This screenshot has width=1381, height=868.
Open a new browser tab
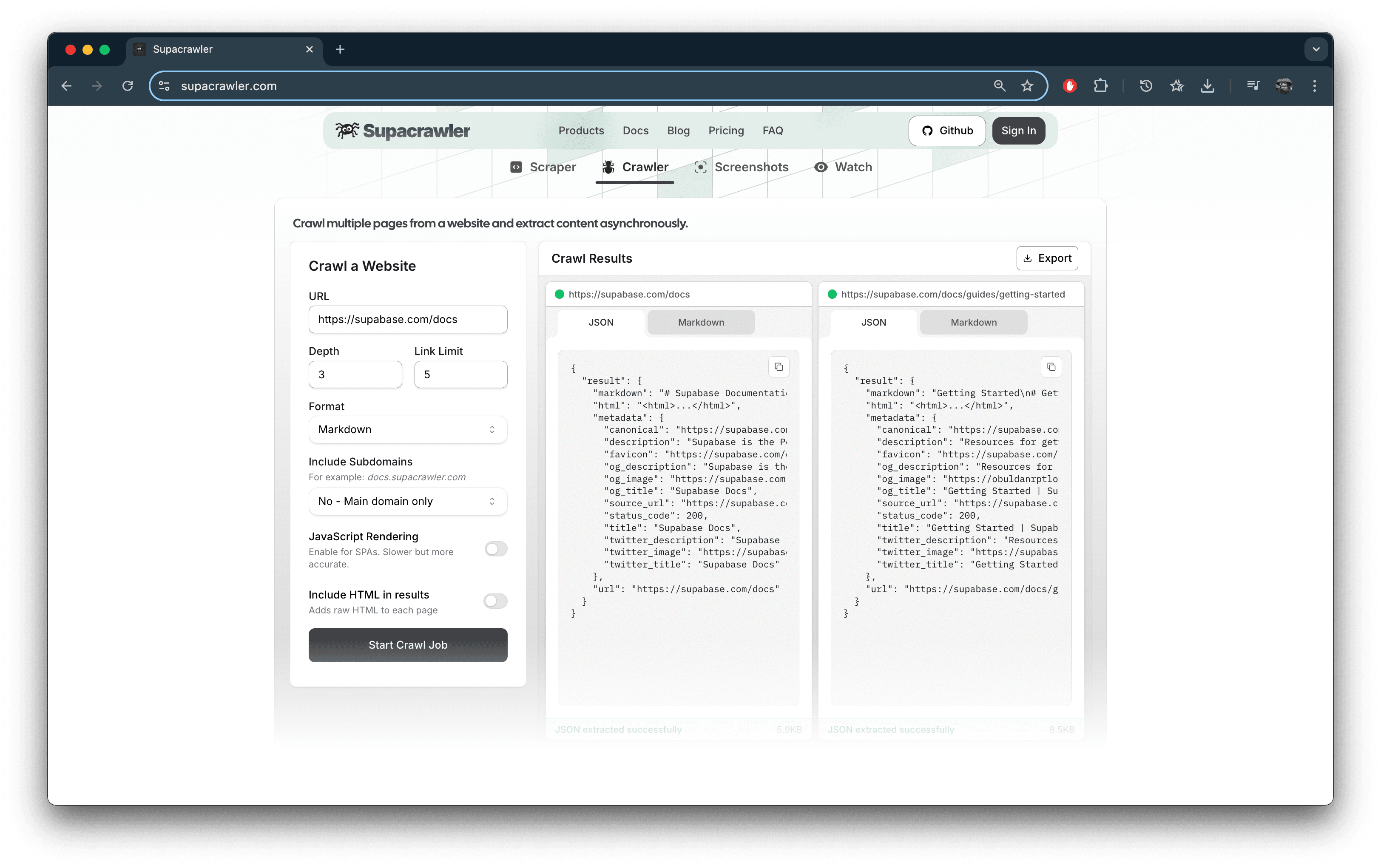pyautogui.click(x=340, y=49)
